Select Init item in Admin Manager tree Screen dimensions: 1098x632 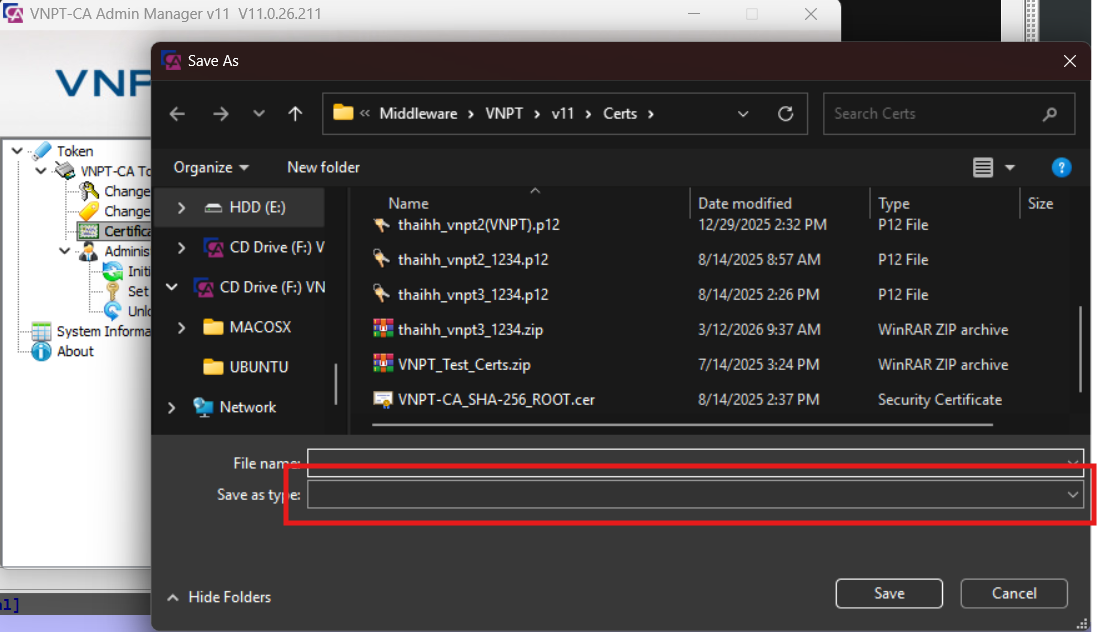click(139, 271)
